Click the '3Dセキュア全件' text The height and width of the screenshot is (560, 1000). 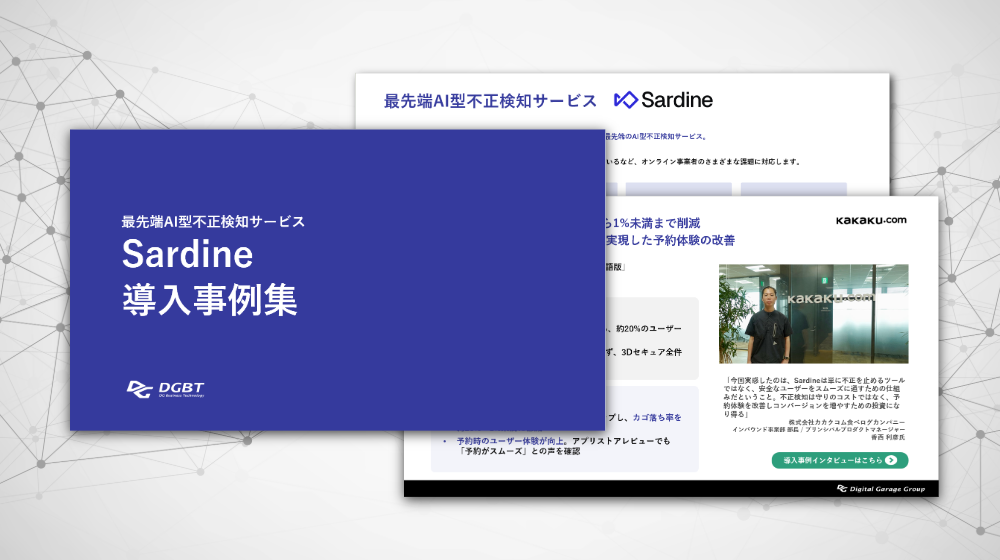pos(651,352)
